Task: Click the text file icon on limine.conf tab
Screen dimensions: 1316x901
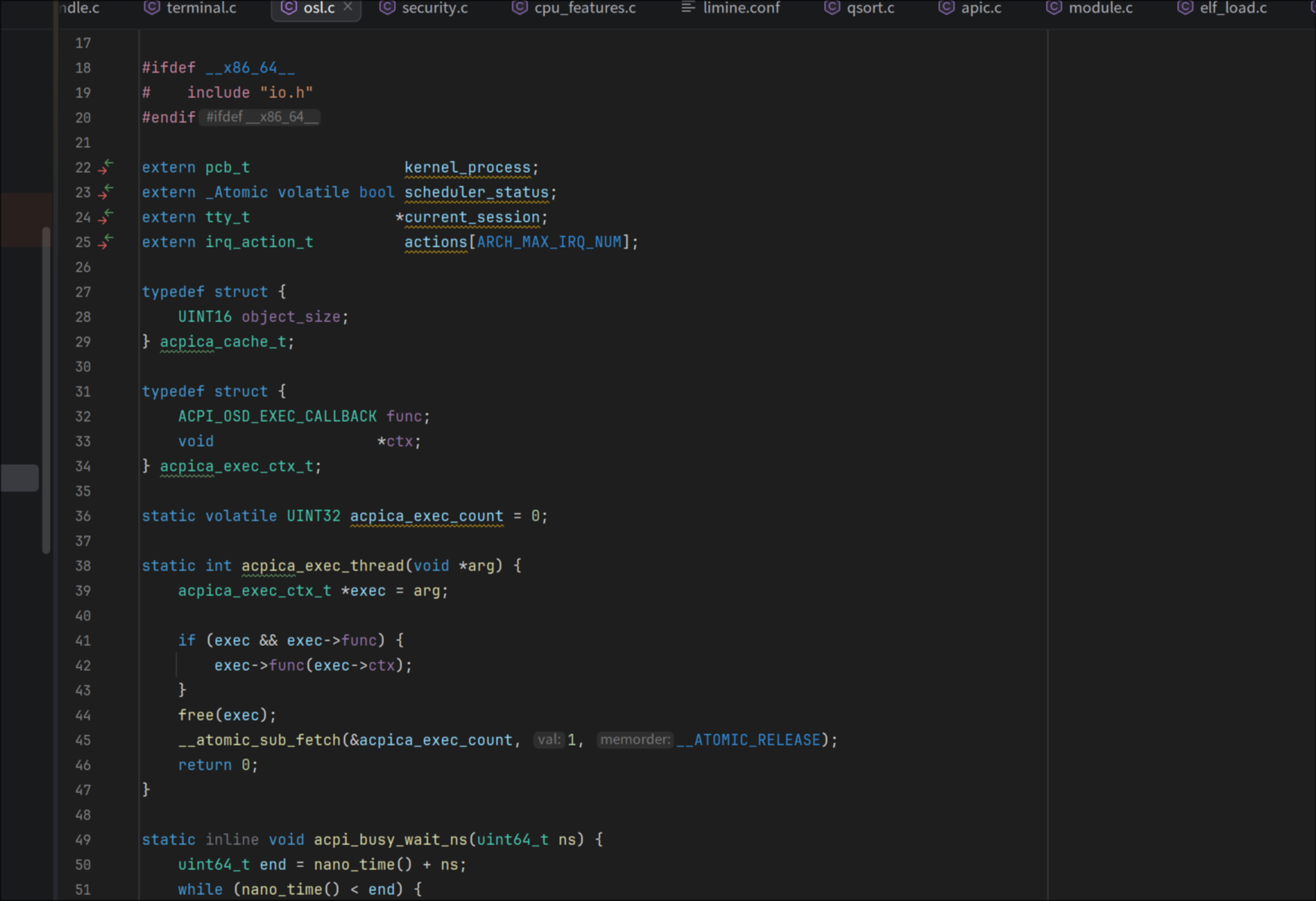Action: pyautogui.click(x=687, y=8)
